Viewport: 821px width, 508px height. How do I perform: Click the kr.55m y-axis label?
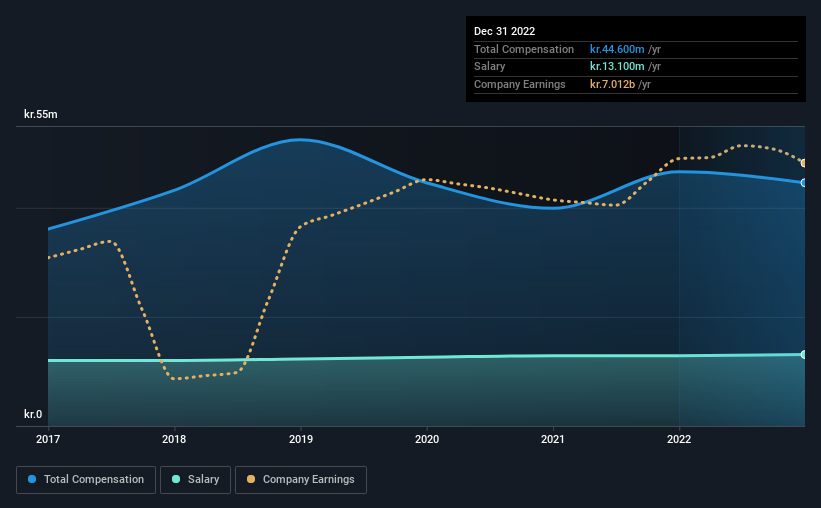(41, 114)
